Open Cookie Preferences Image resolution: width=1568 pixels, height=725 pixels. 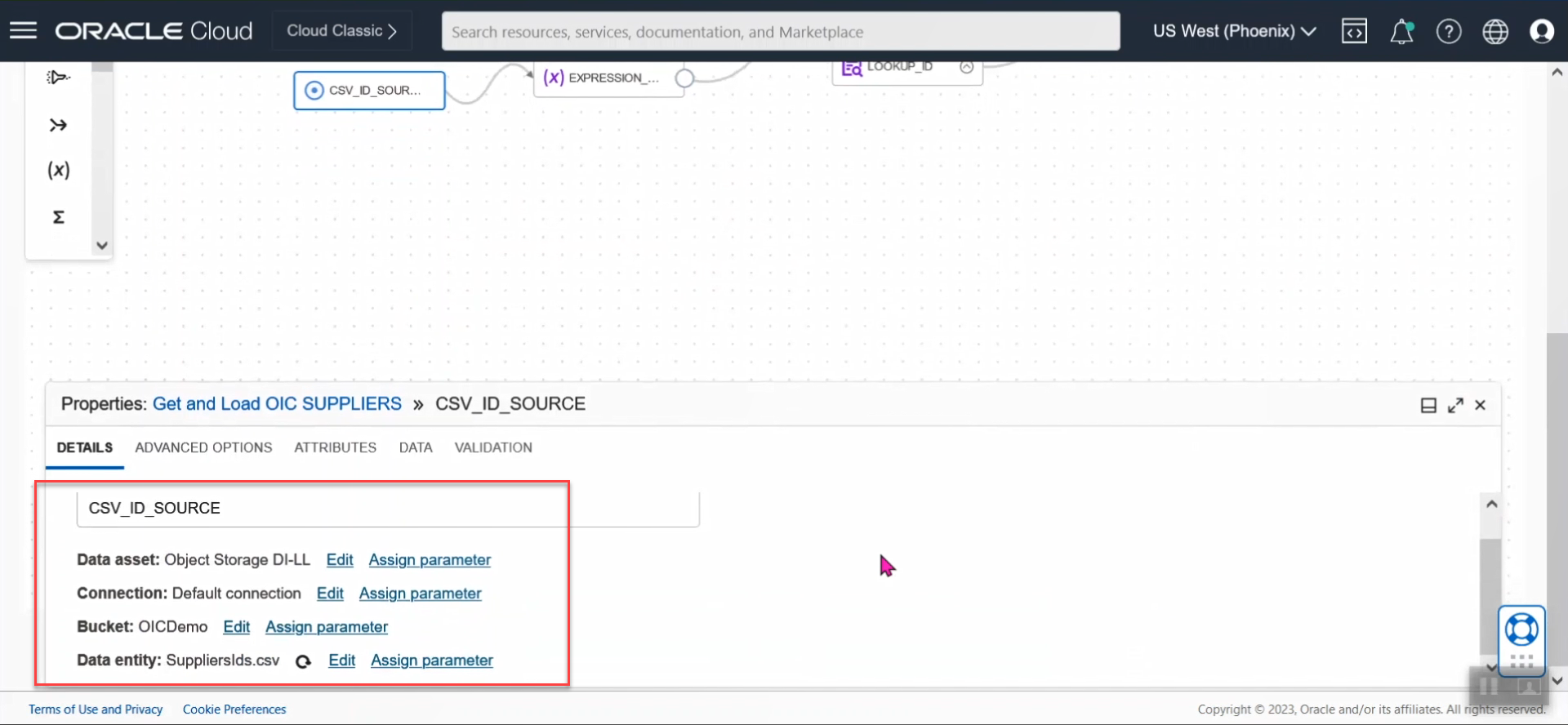coord(234,709)
